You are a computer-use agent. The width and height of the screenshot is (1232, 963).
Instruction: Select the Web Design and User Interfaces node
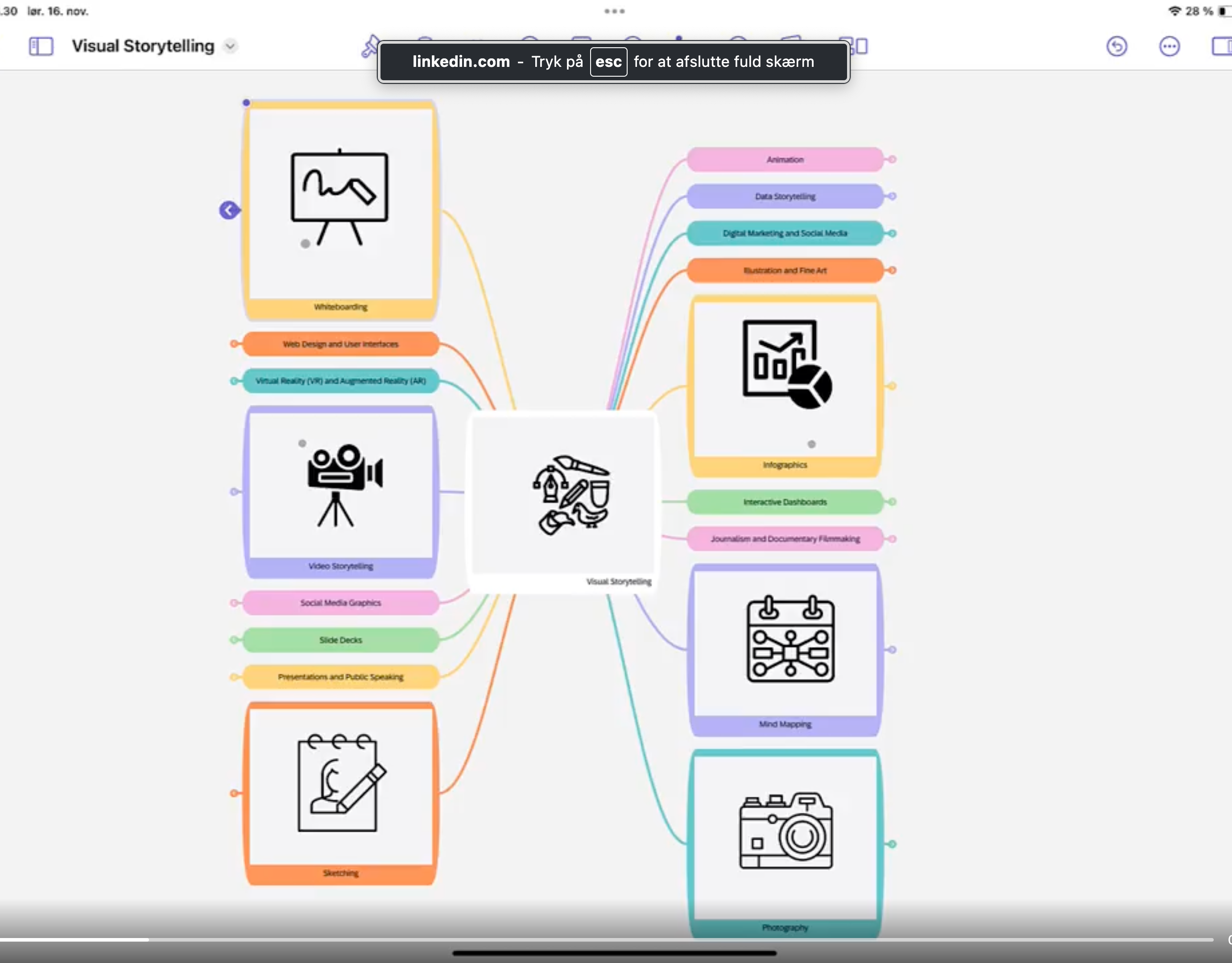(341, 344)
